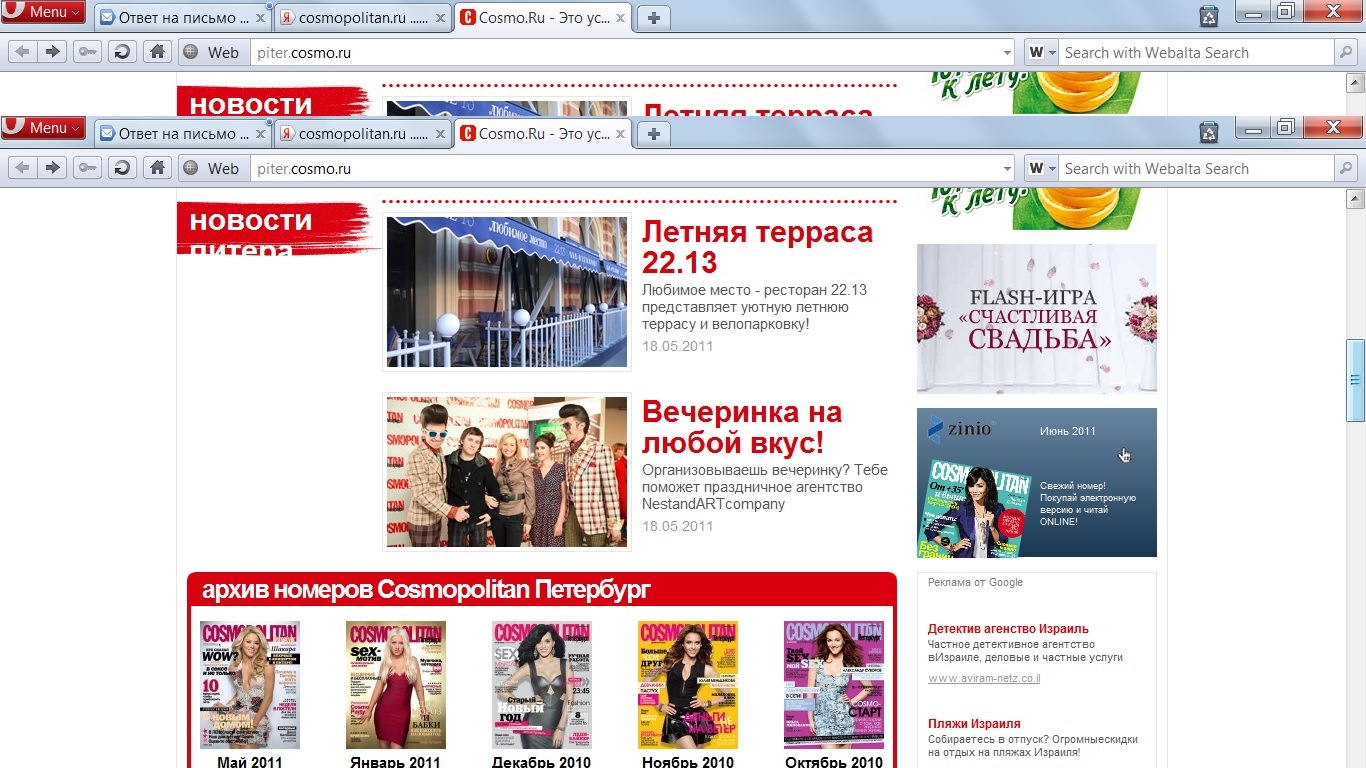
Task: Open the red Opera Menu in the lower title bar
Action: 44,128
